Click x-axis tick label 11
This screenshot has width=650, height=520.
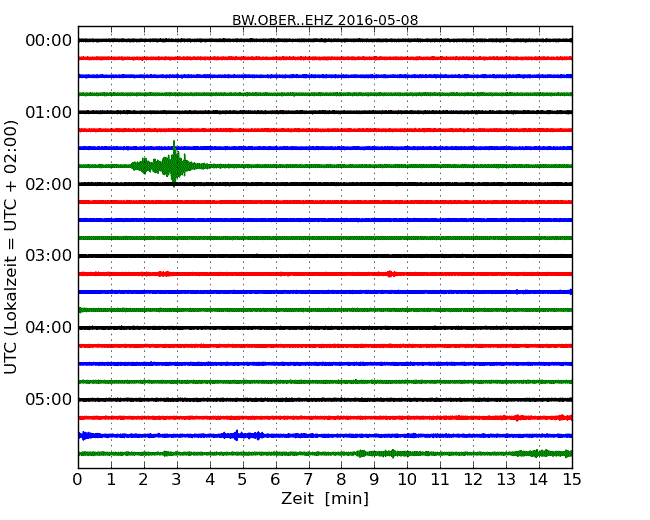coord(440,480)
